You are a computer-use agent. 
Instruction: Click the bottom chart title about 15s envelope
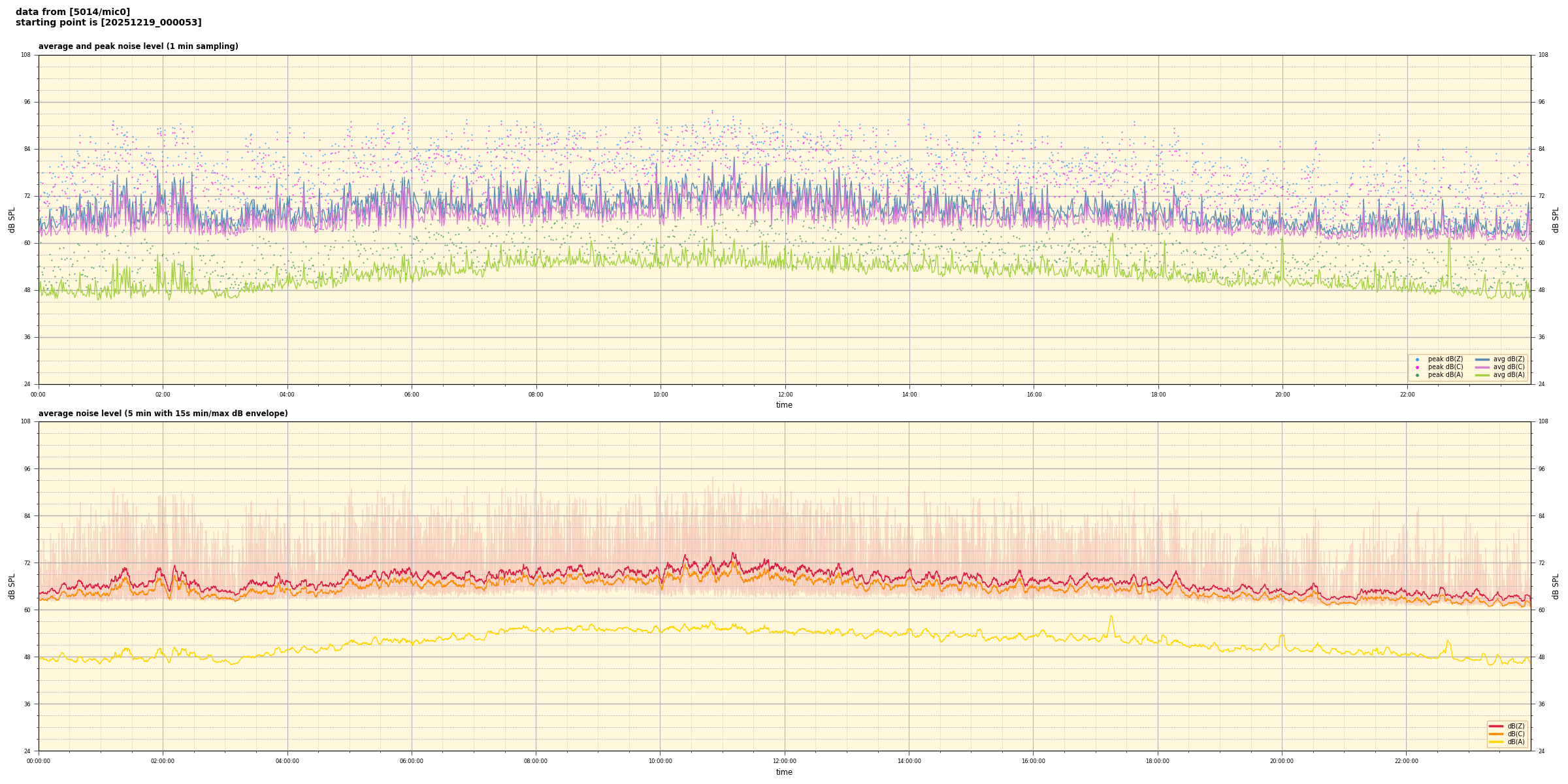click(x=163, y=414)
